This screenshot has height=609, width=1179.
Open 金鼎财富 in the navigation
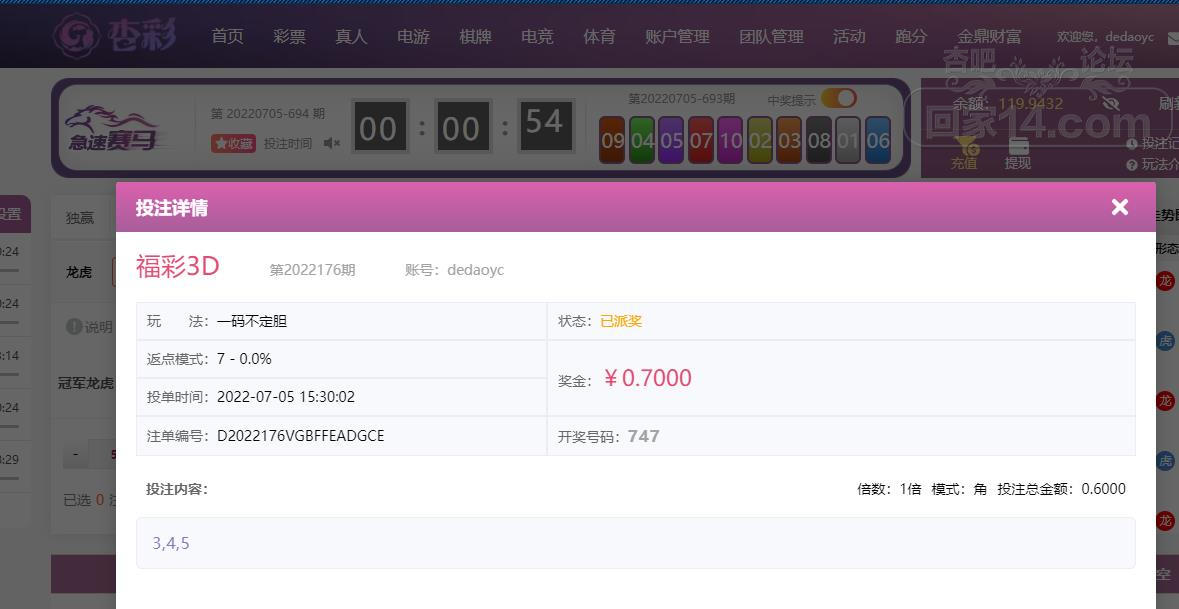tap(989, 36)
